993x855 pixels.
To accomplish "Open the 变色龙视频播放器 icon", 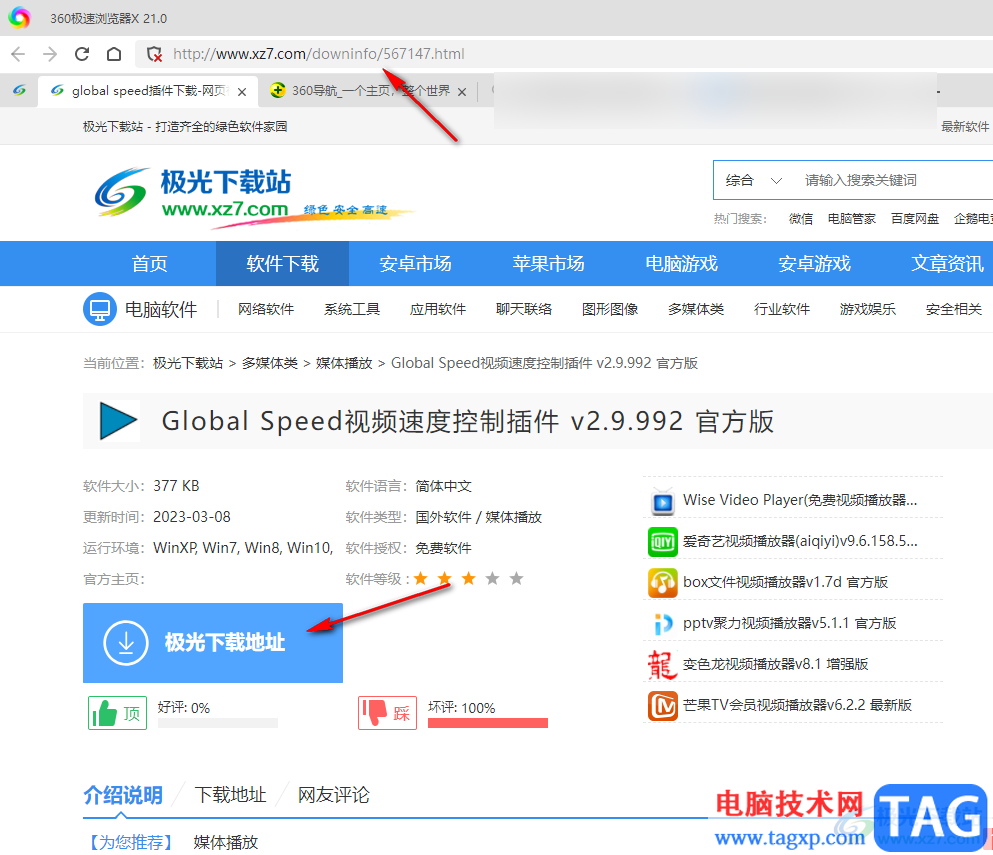I will (662, 665).
